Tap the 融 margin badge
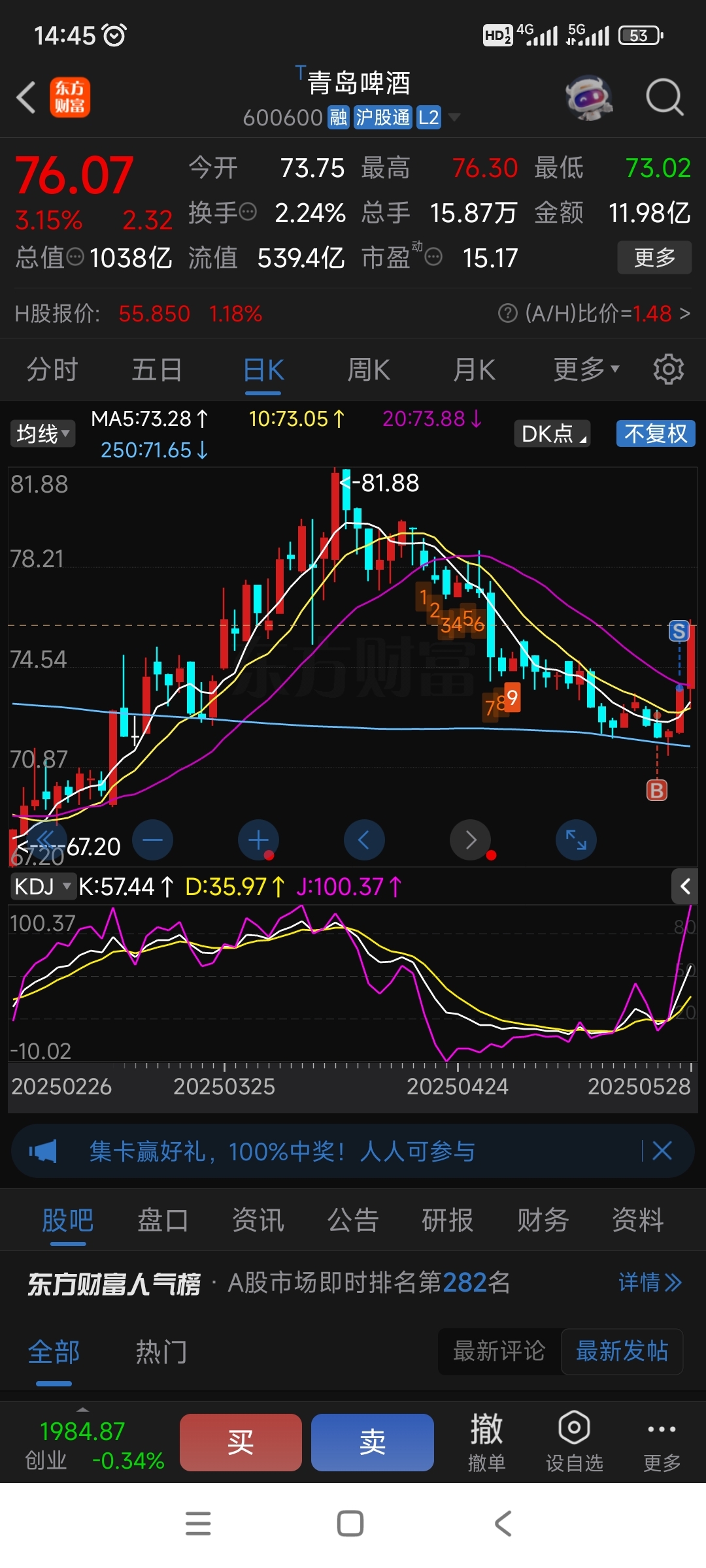The width and height of the screenshot is (706, 1568). pyautogui.click(x=339, y=118)
